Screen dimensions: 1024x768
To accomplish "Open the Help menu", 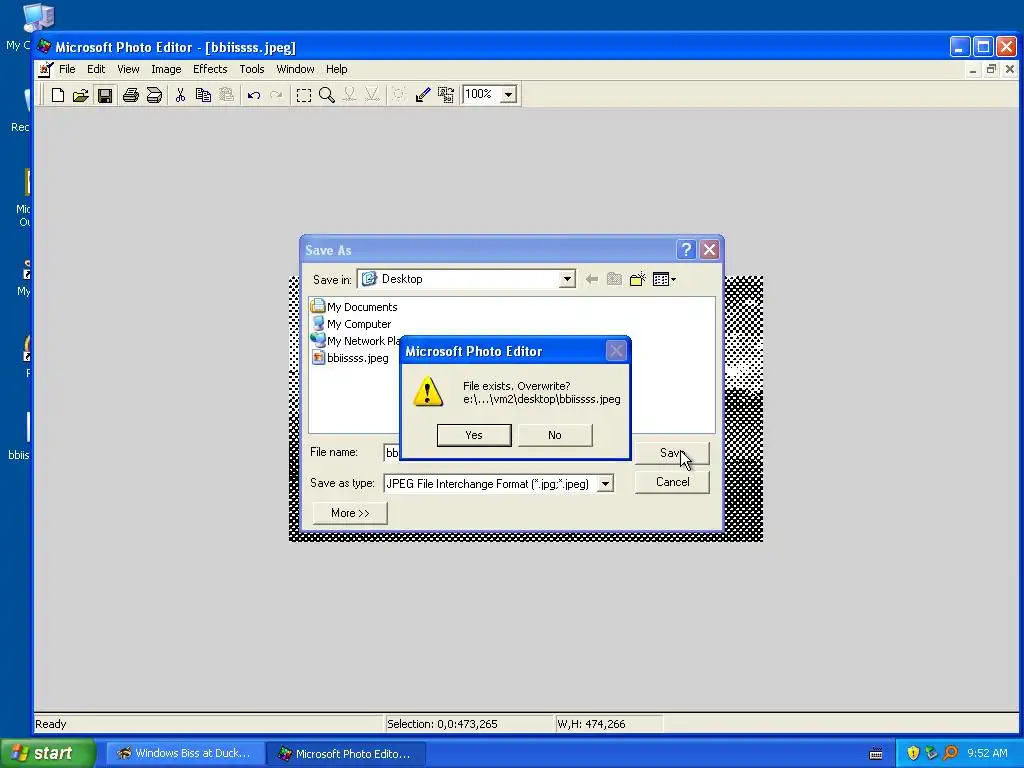I will (336, 69).
